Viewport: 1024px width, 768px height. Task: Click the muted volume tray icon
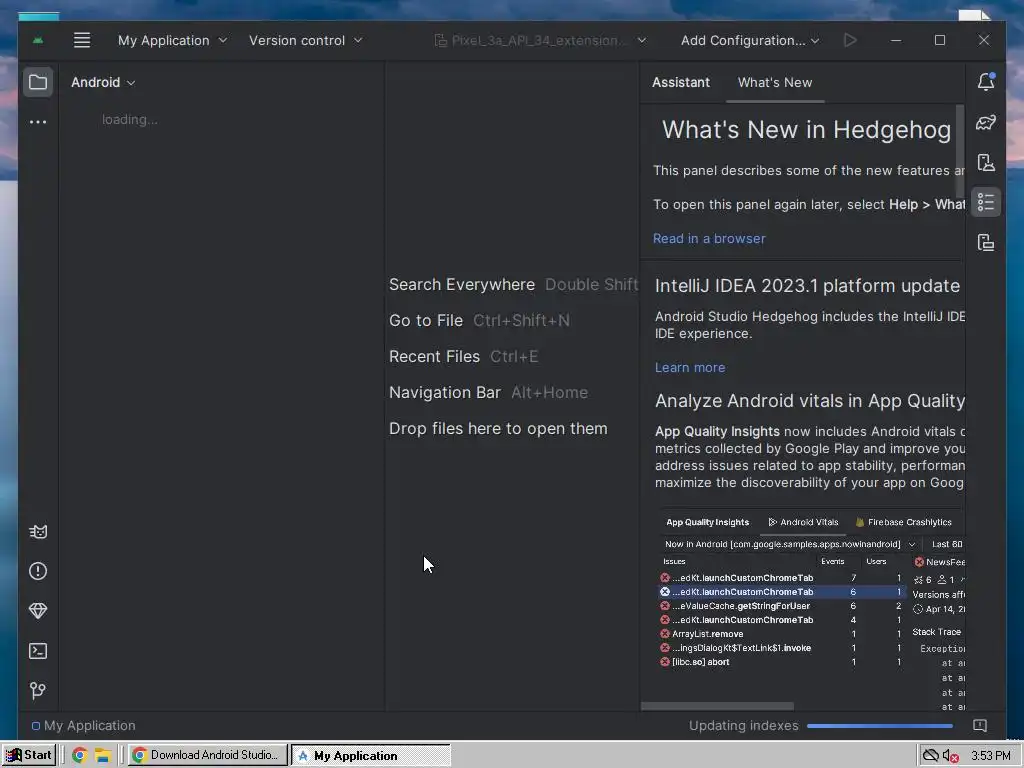click(951, 756)
